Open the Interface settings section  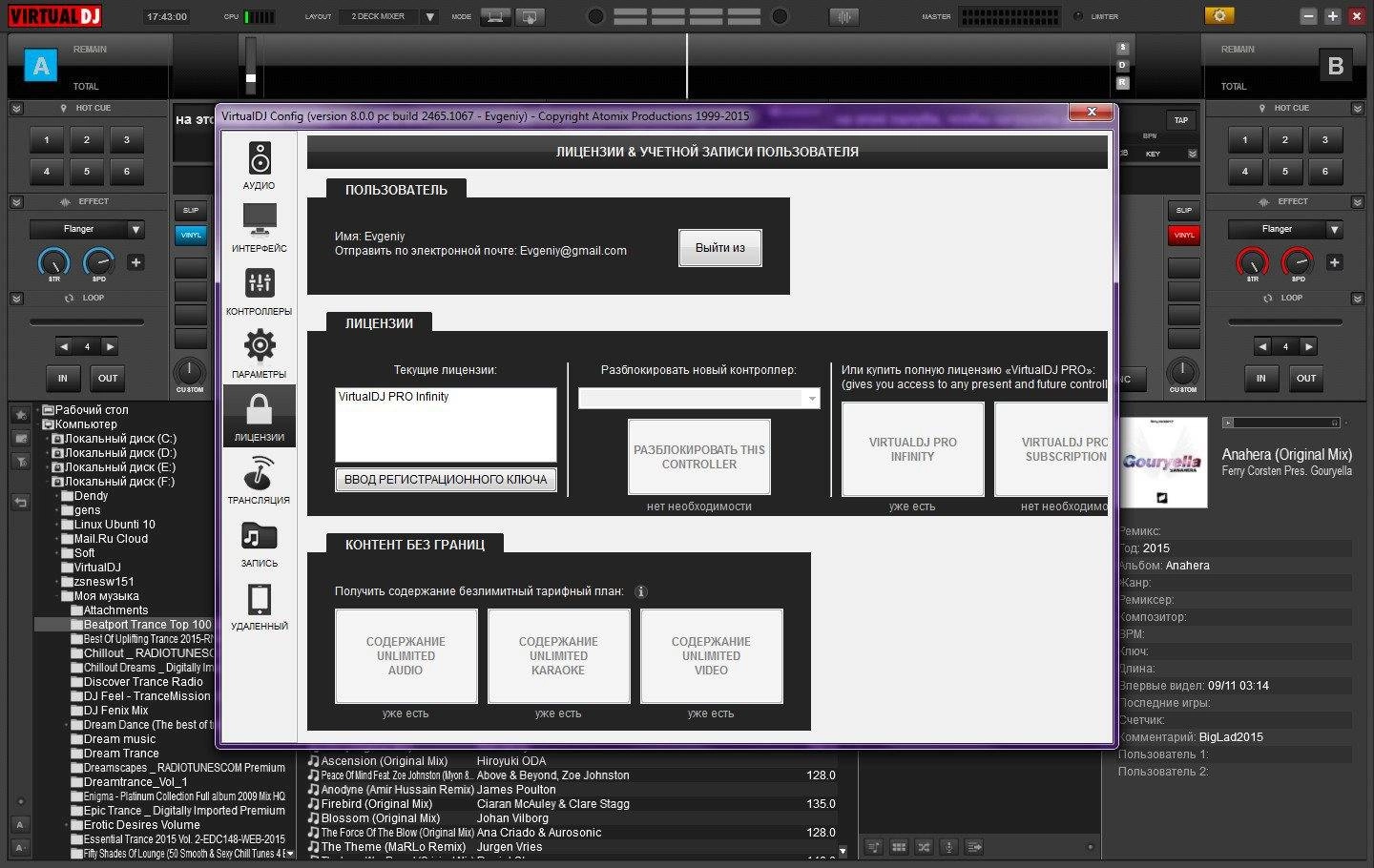(x=259, y=228)
